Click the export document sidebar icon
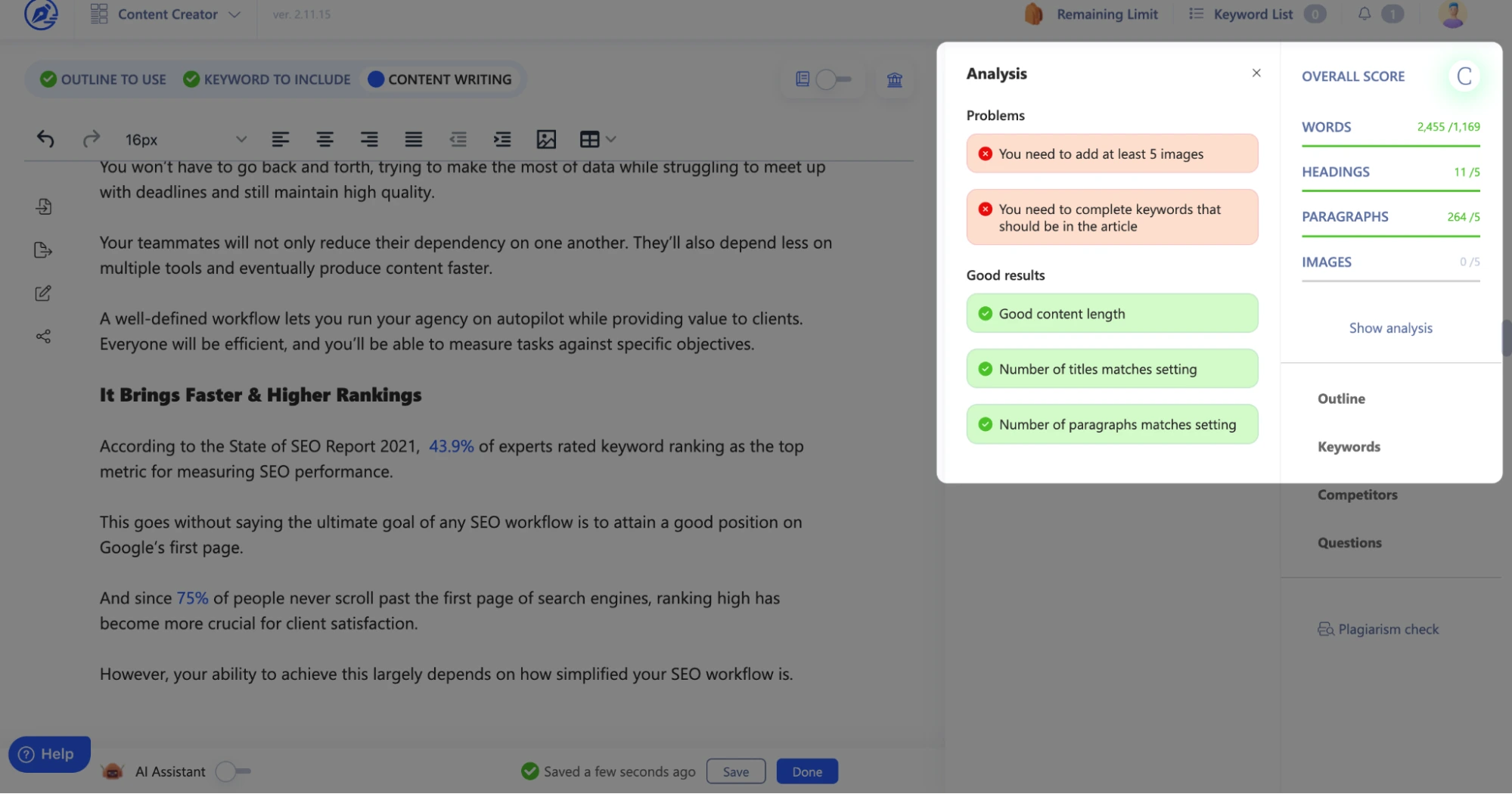 point(43,250)
